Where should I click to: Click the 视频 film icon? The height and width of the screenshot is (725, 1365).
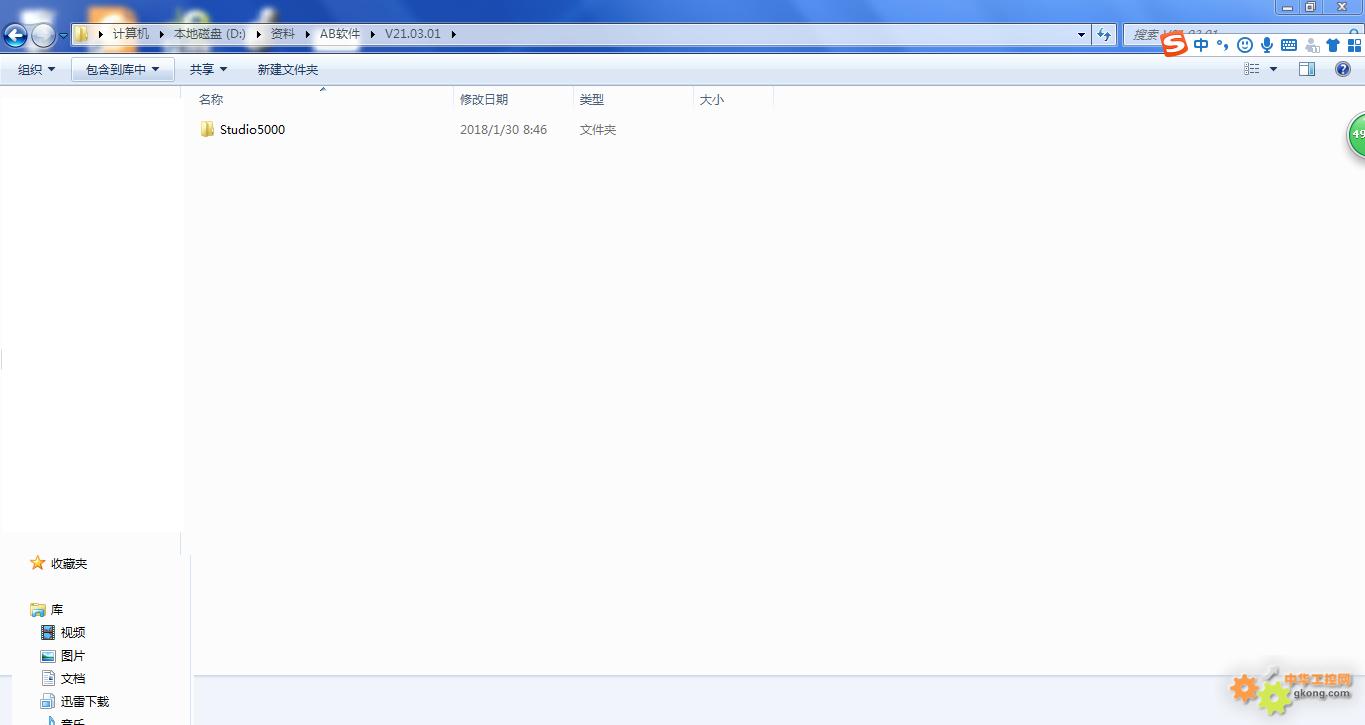(x=48, y=632)
